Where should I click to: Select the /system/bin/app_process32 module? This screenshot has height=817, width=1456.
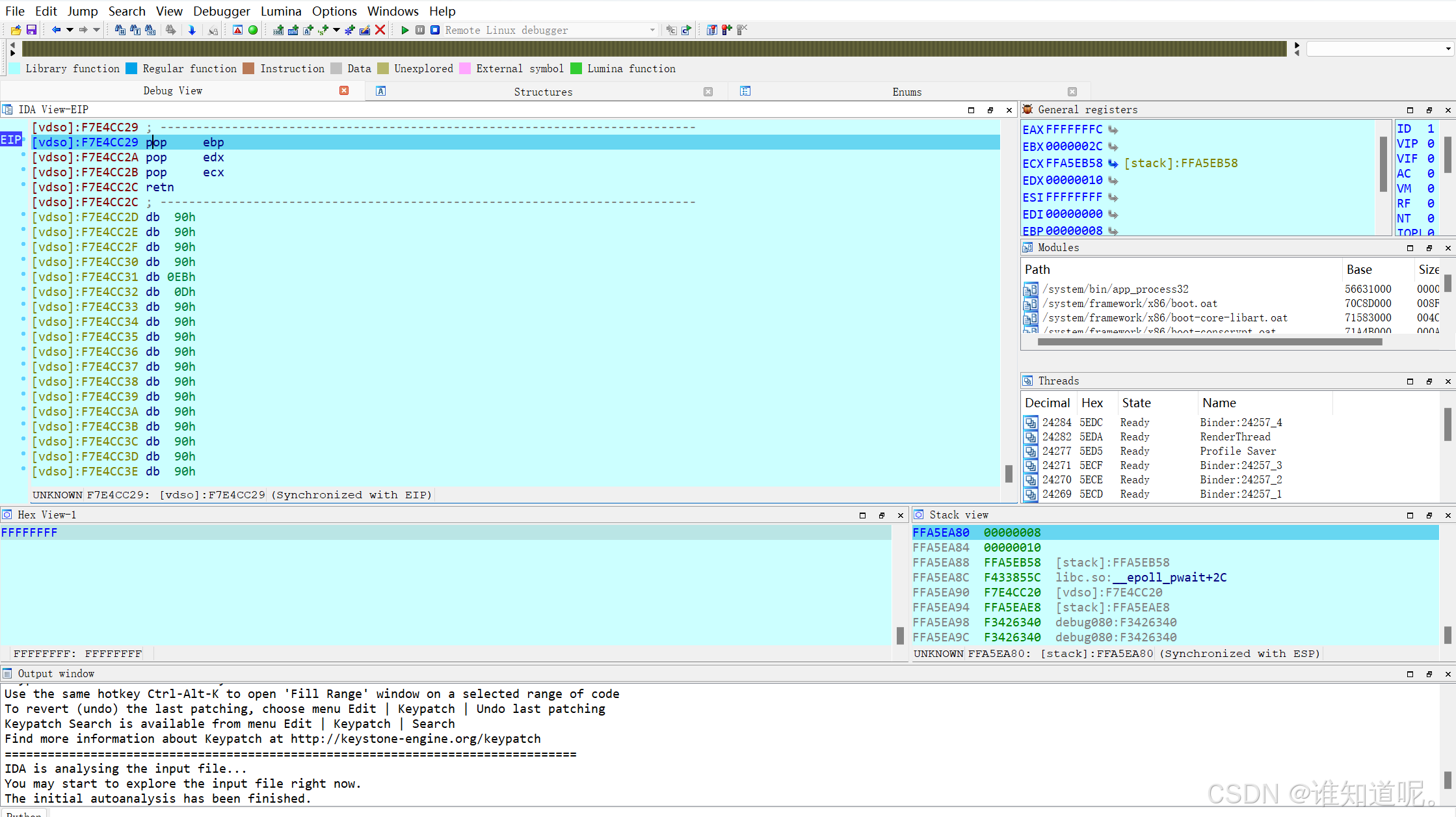[1115, 289]
